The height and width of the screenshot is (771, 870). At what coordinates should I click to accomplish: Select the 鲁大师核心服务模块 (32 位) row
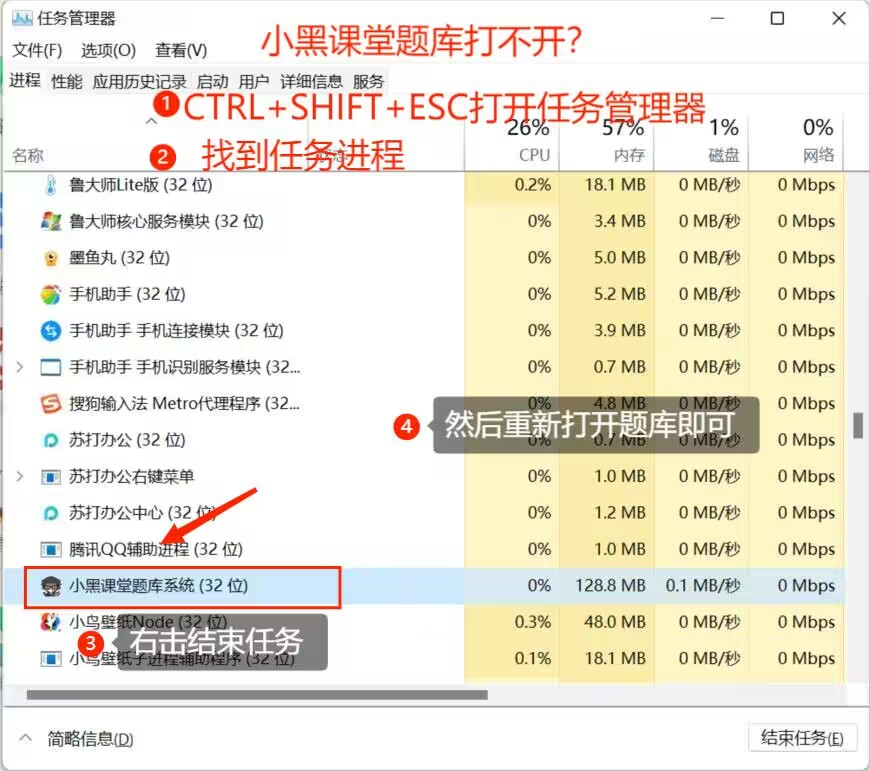[x=424, y=221]
